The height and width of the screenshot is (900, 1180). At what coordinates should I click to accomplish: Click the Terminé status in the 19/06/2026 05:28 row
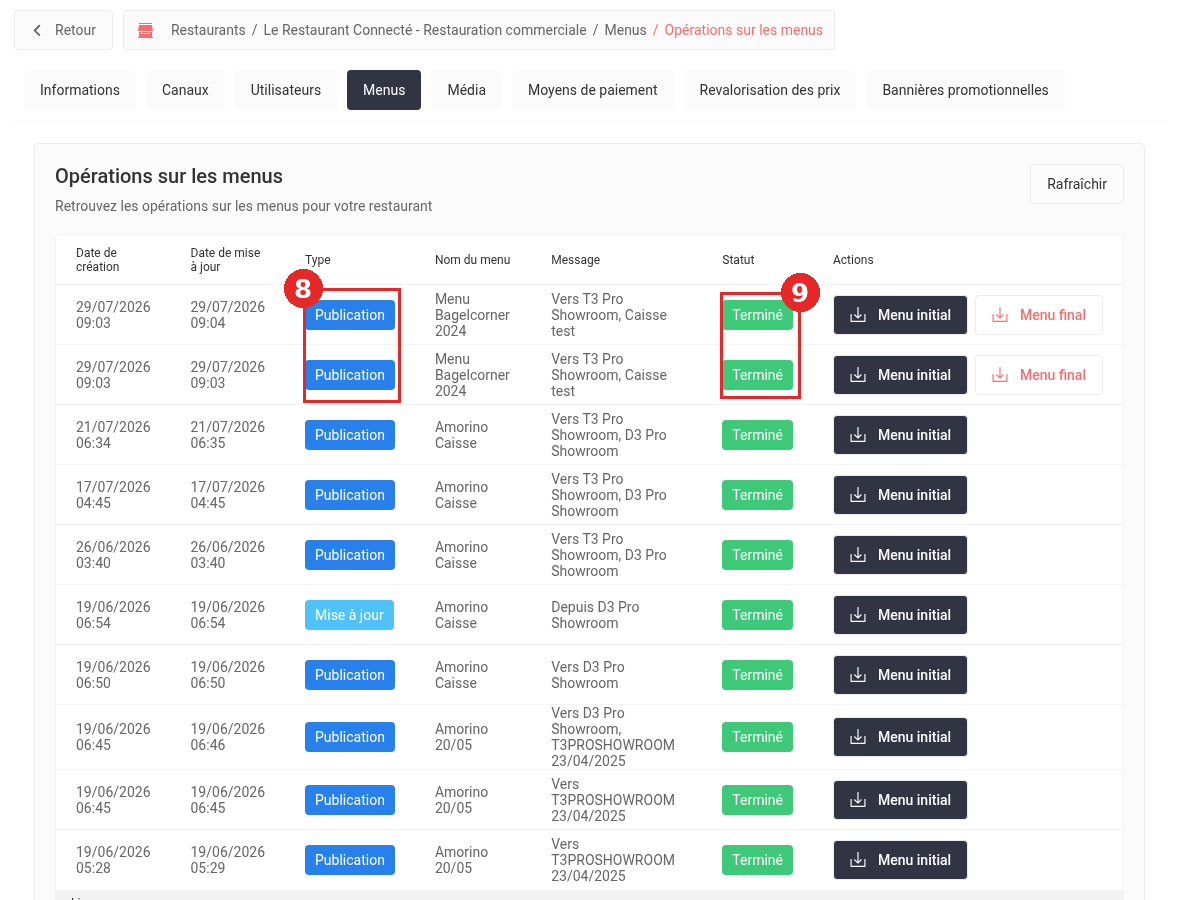coord(757,860)
